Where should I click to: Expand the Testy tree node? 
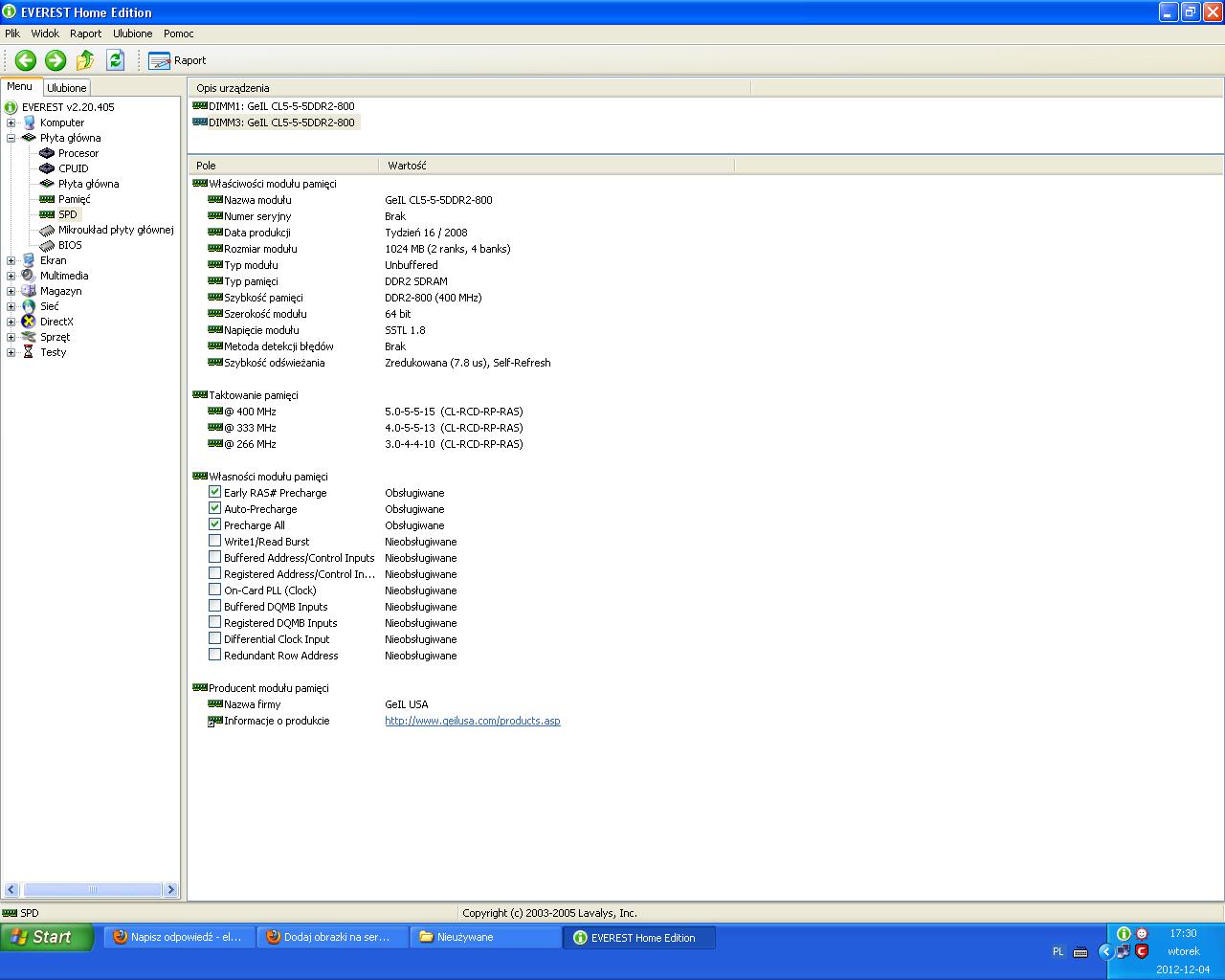click(11, 352)
